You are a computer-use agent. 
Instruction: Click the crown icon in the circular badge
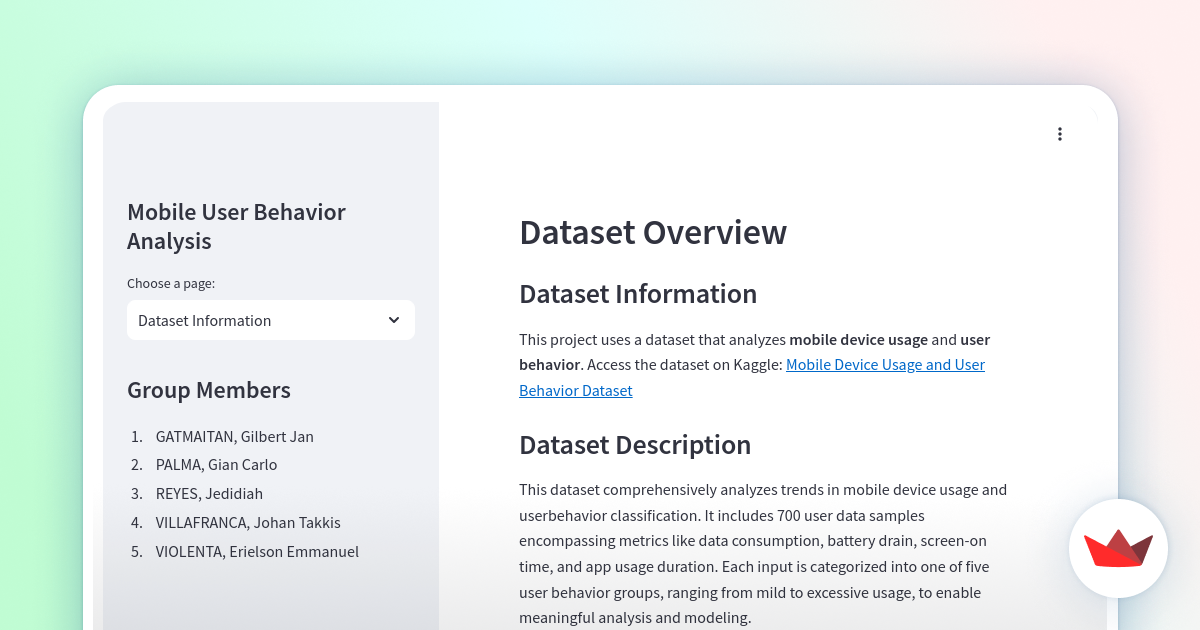(1118, 548)
